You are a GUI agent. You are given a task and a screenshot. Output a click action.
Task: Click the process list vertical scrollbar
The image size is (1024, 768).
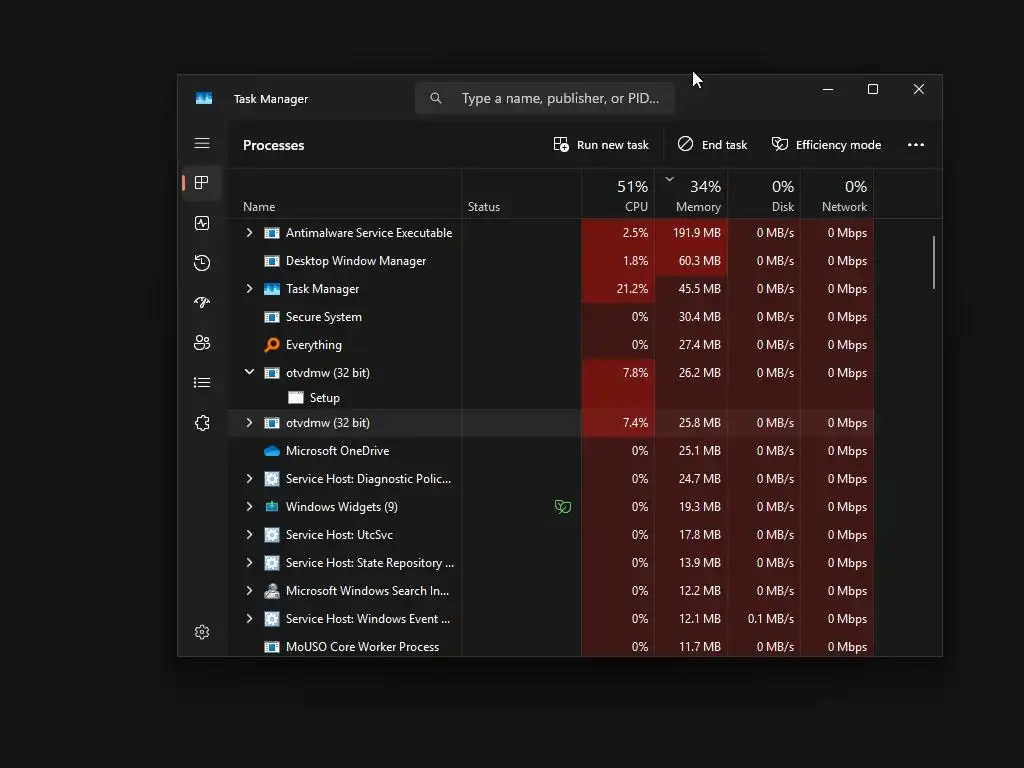(x=933, y=262)
